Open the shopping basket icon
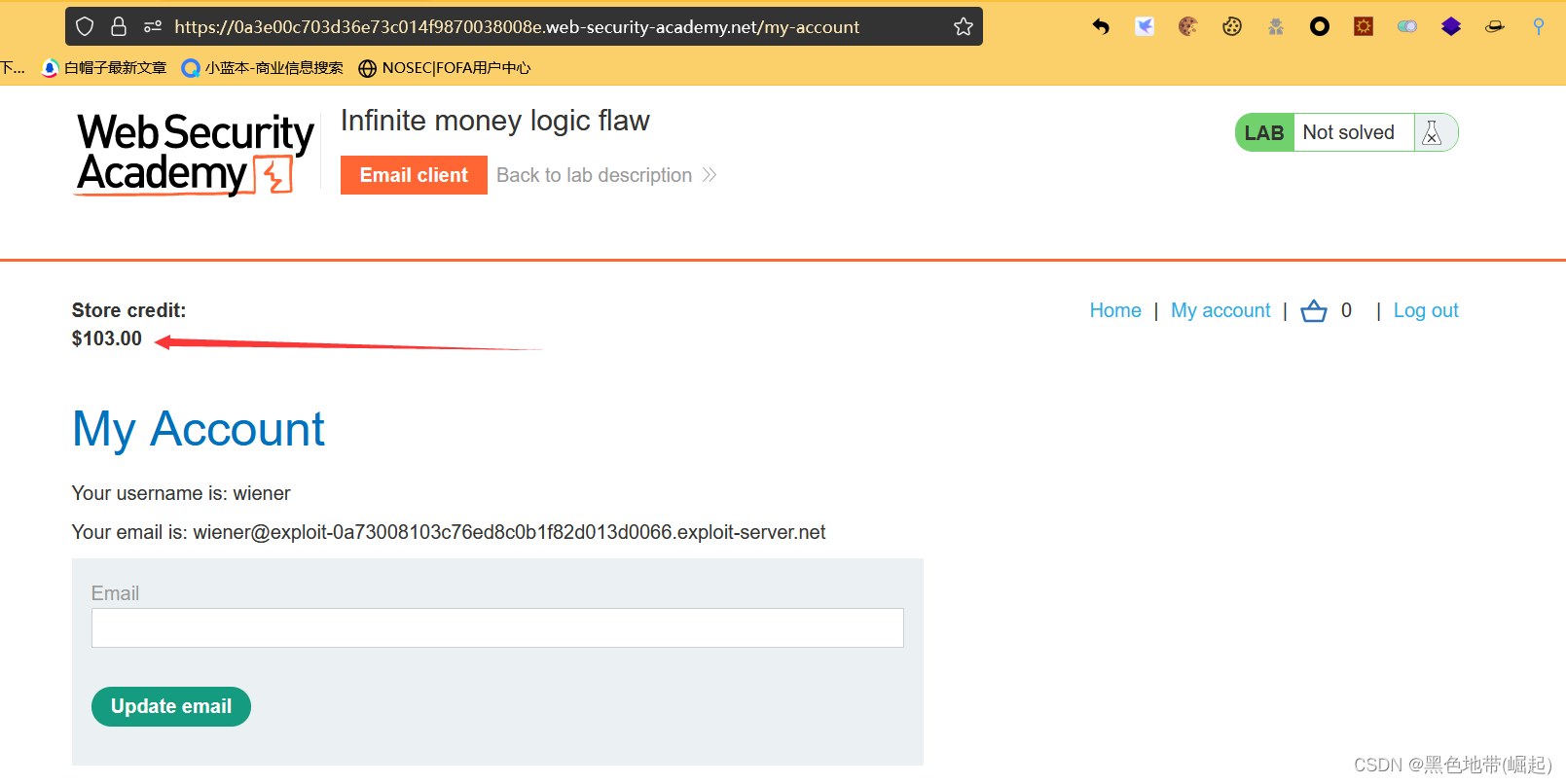1566x784 pixels. click(1314, 310)
